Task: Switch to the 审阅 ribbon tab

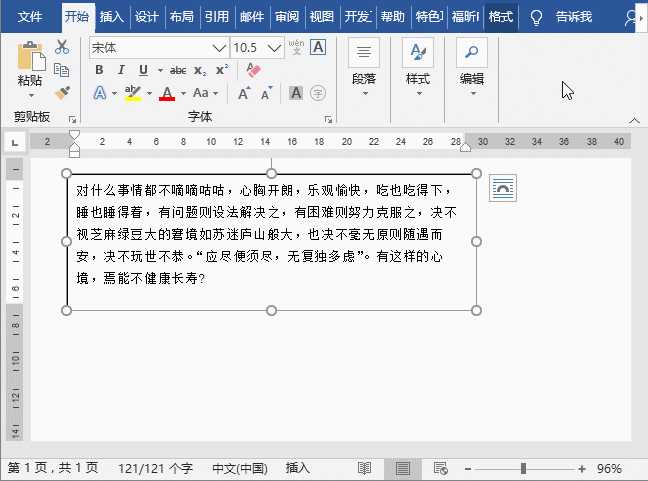Action: click(x=287, y=17)
